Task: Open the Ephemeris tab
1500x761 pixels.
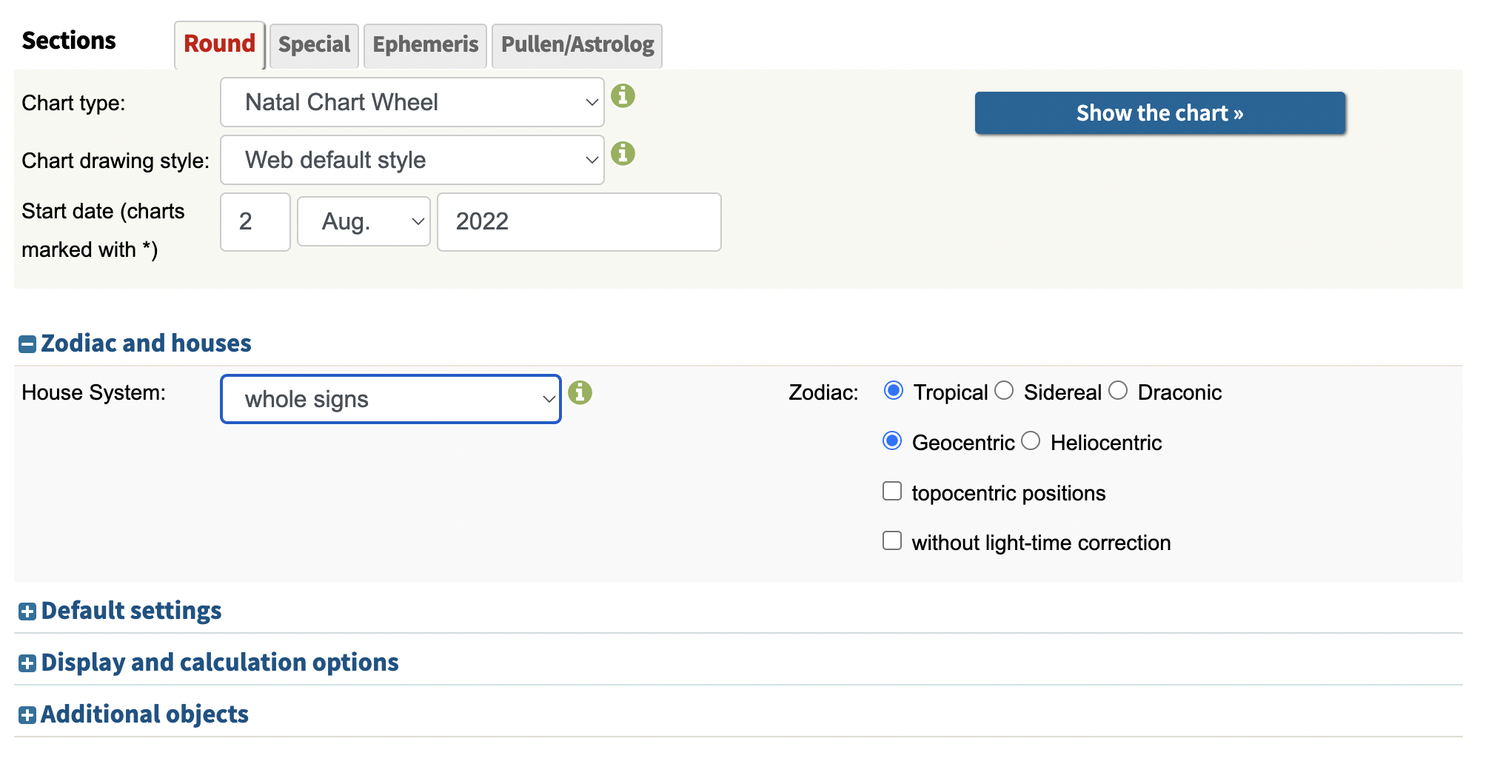Action: pyautogui.click(x=425, y=45)
